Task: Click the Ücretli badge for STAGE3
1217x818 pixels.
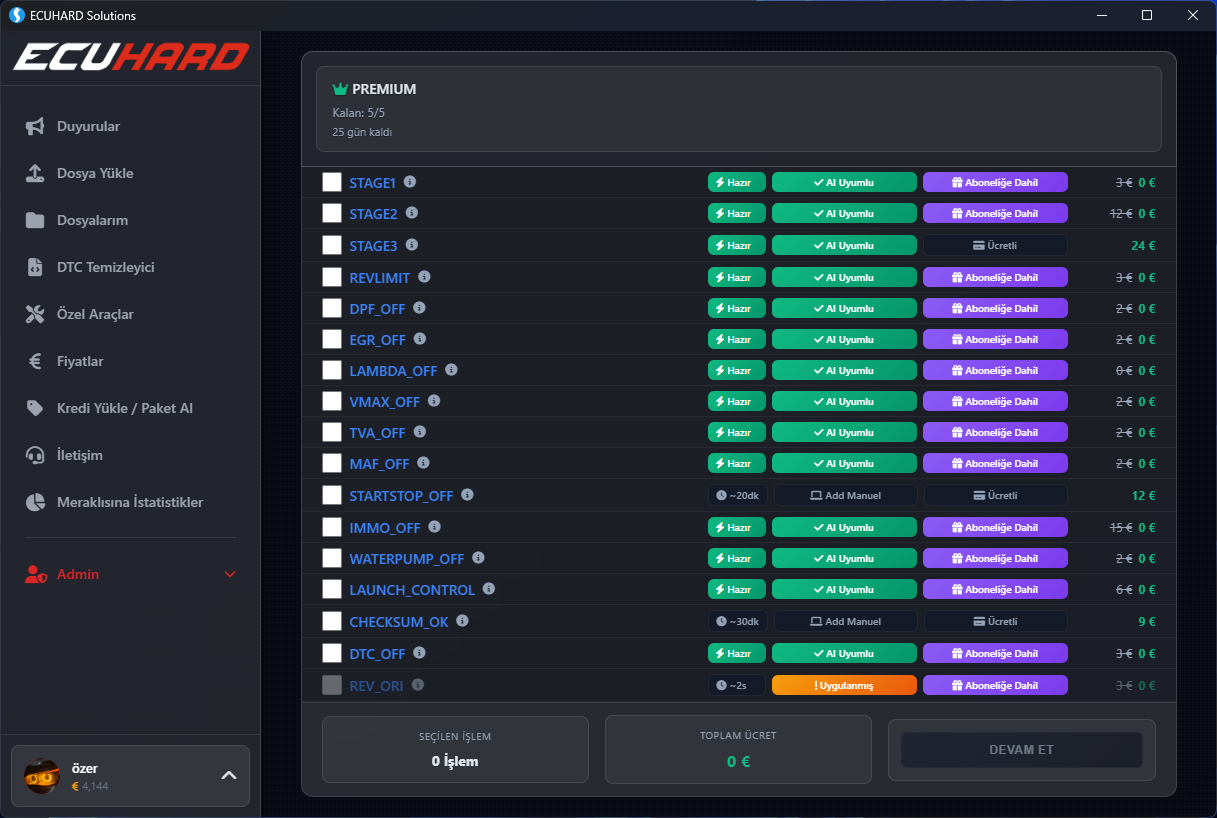Action: (x=995, y=245)
